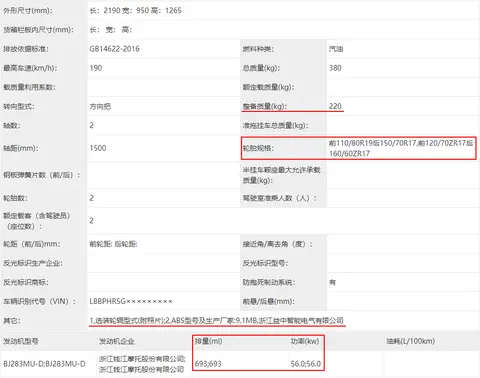Select the VIN value LBBPHRSG×××××××××
This screenshot has width=480, height=378.
(x=131, y=301)
